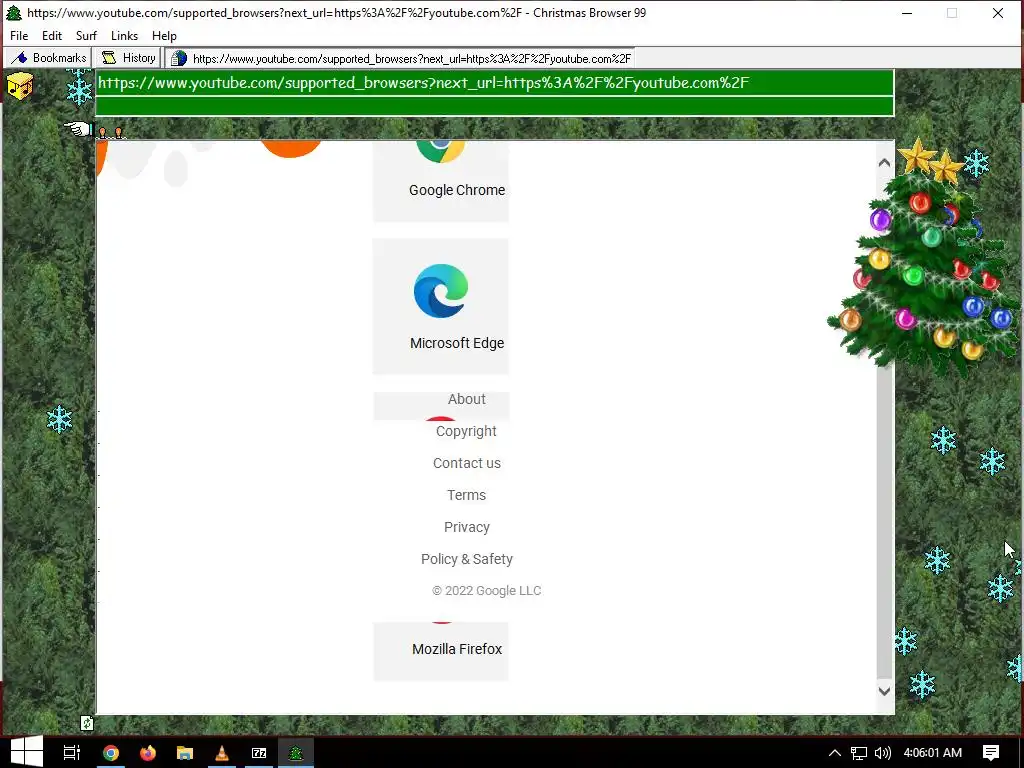
Task: Open Firefox from the taskbar
Action: tap(148, 753)
